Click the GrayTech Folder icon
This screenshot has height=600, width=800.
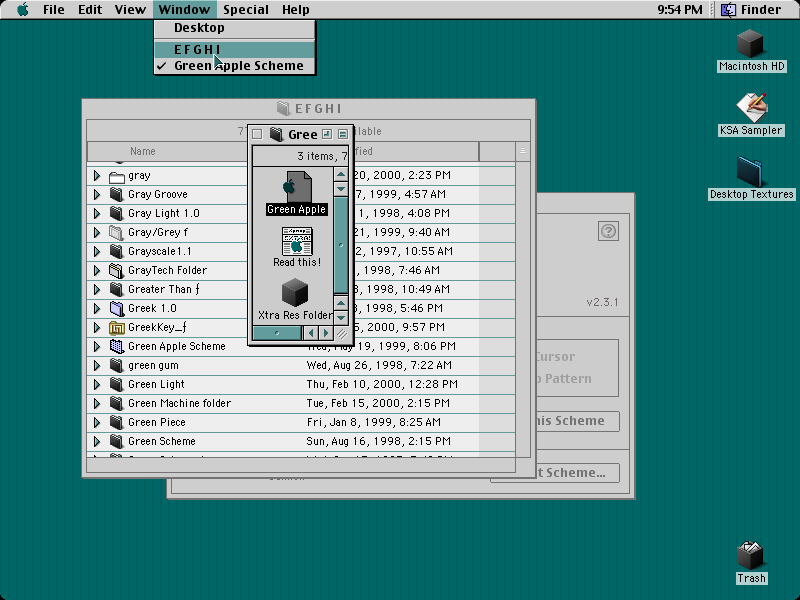pyautogui.click(x=117, y=270)
